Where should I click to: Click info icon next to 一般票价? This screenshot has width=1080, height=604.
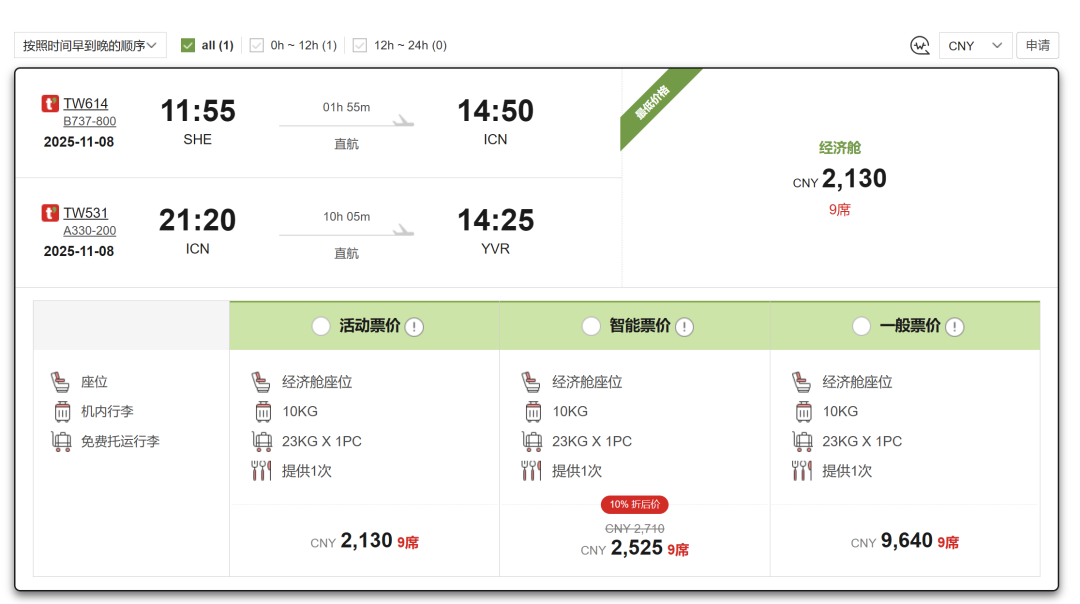point(954,327)
